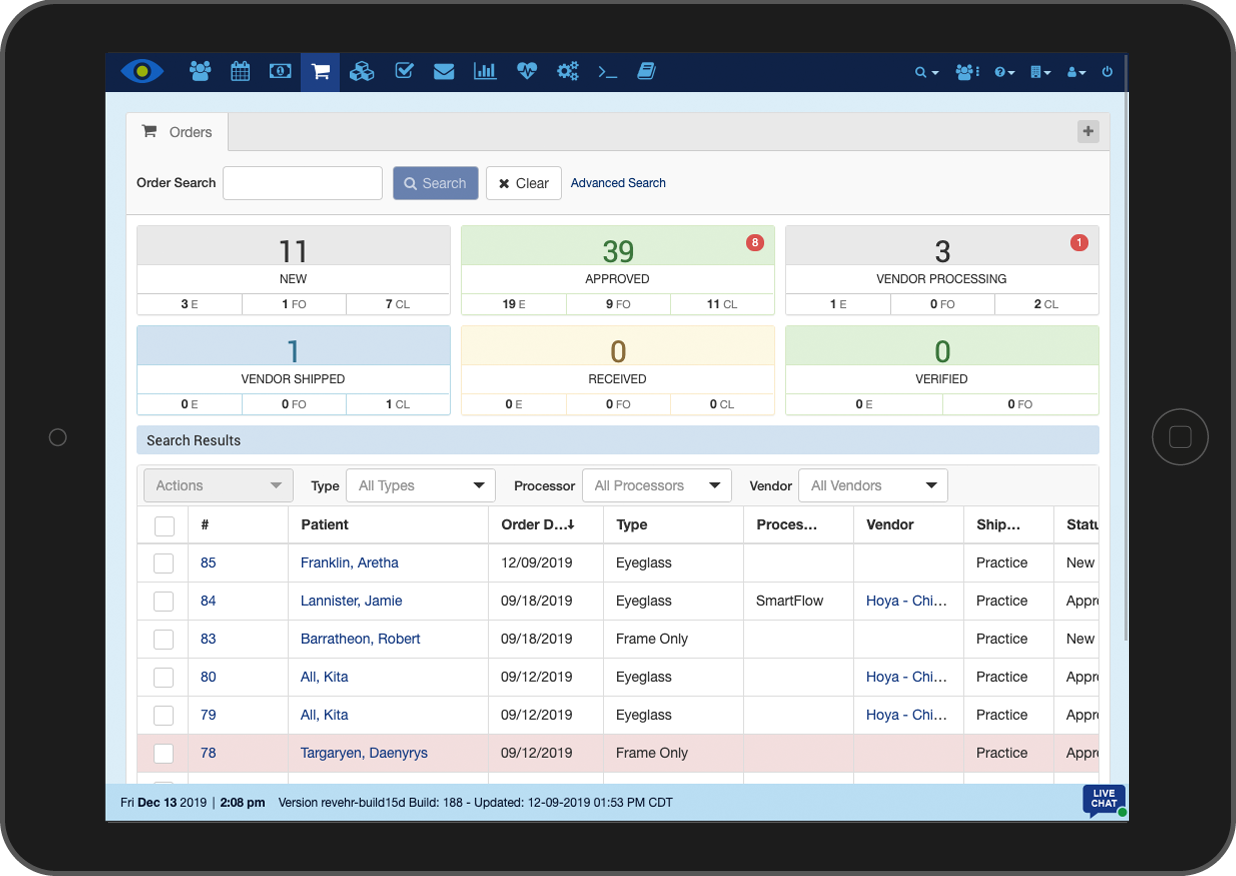Switch to the Orders tab

click(x=177, y=131)
